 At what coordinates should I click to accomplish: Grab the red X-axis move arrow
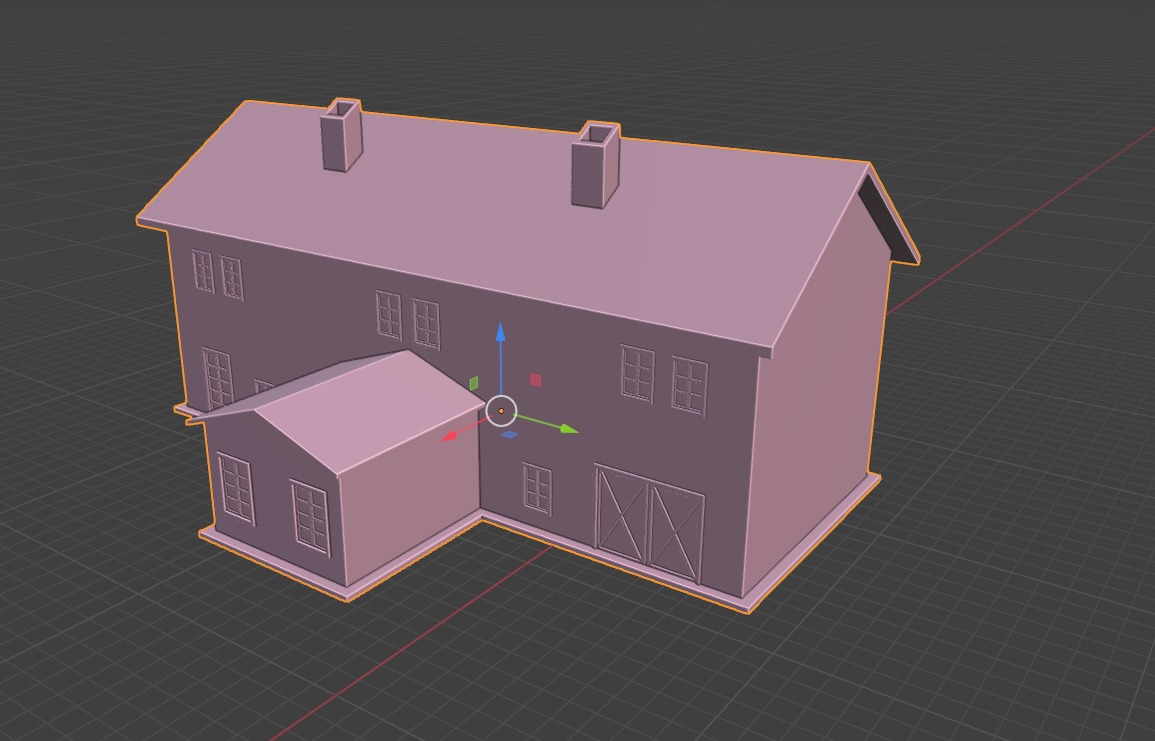(449, 437)
